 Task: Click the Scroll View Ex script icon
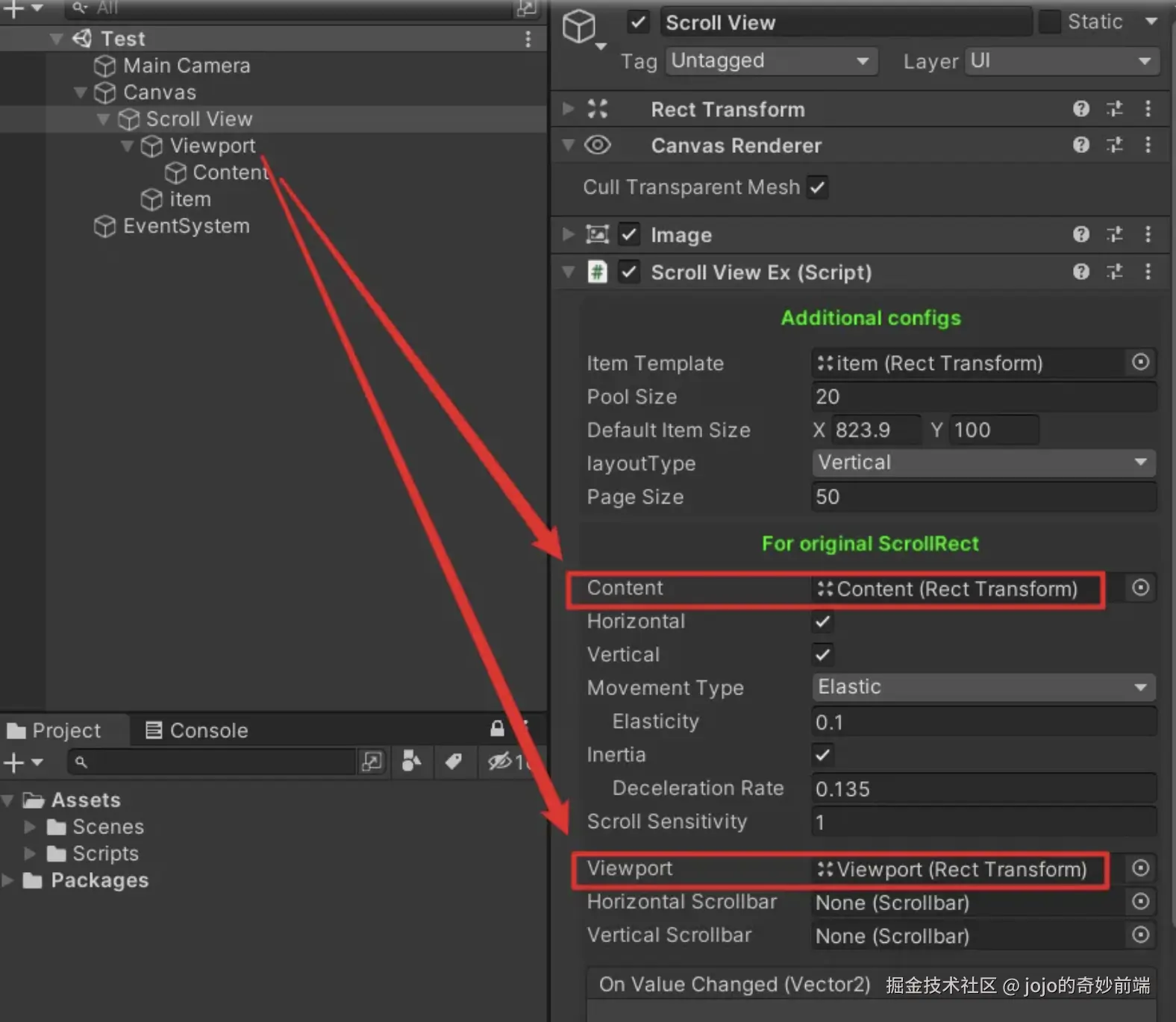(x=597, y=272)
